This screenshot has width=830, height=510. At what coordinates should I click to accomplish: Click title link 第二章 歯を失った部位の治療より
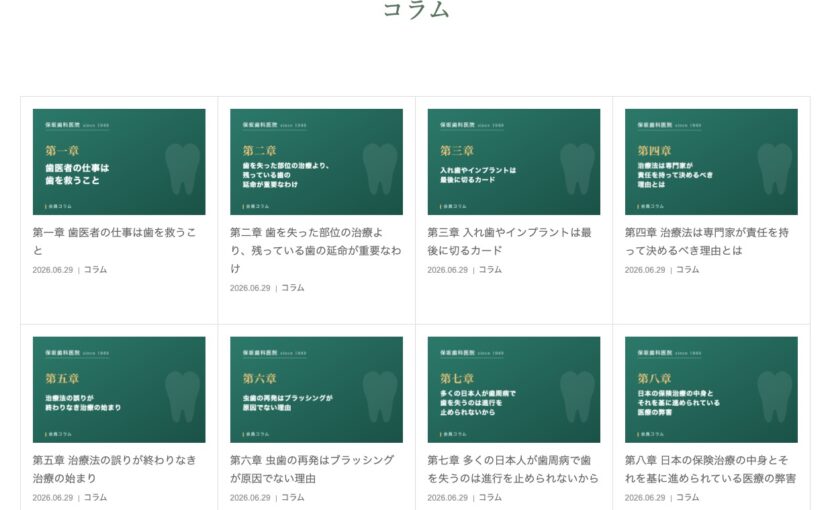pos(315,250)
